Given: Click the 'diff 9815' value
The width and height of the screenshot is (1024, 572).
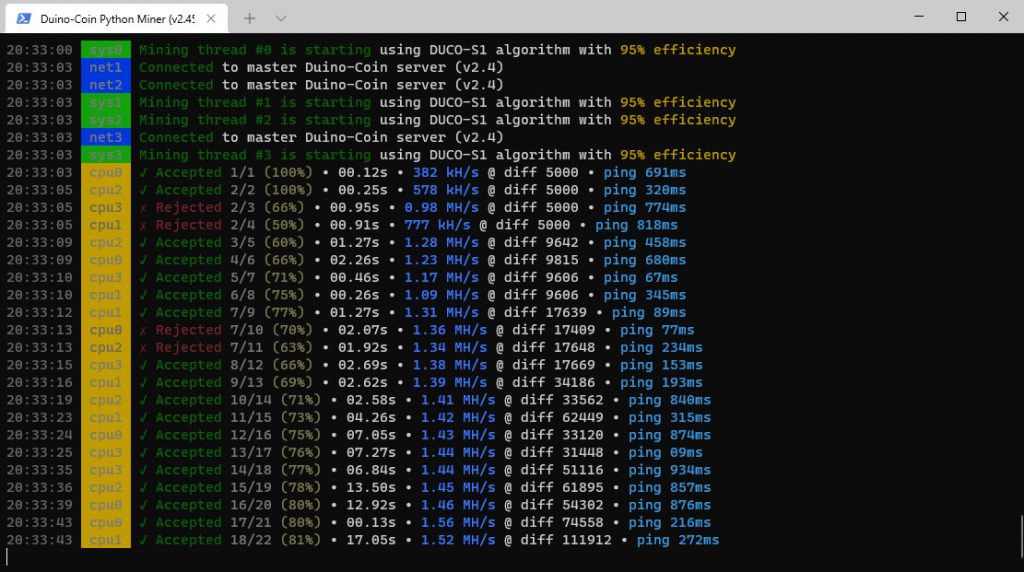Looking at the screenshot, I should click(541, 260).
